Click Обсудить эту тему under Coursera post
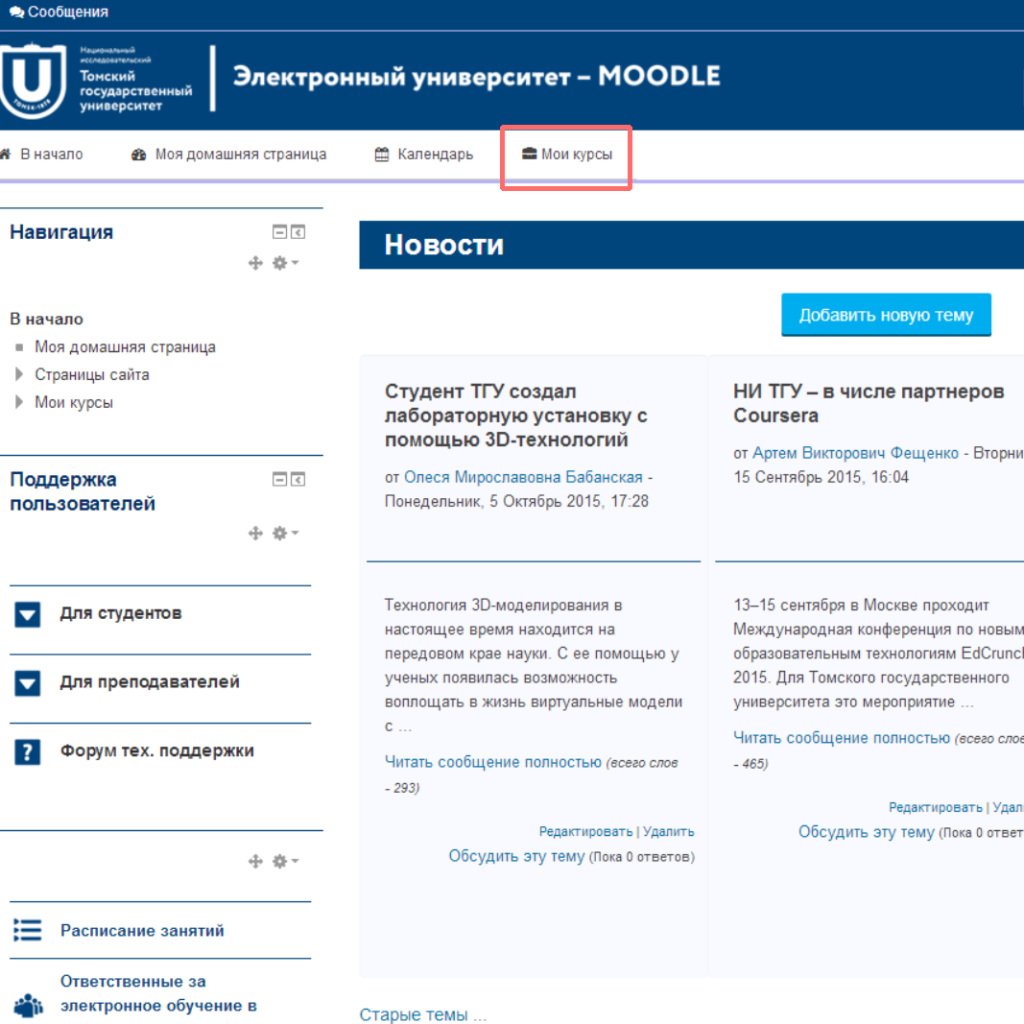This screenshot has width=1024, height=1024. point(866,832)
